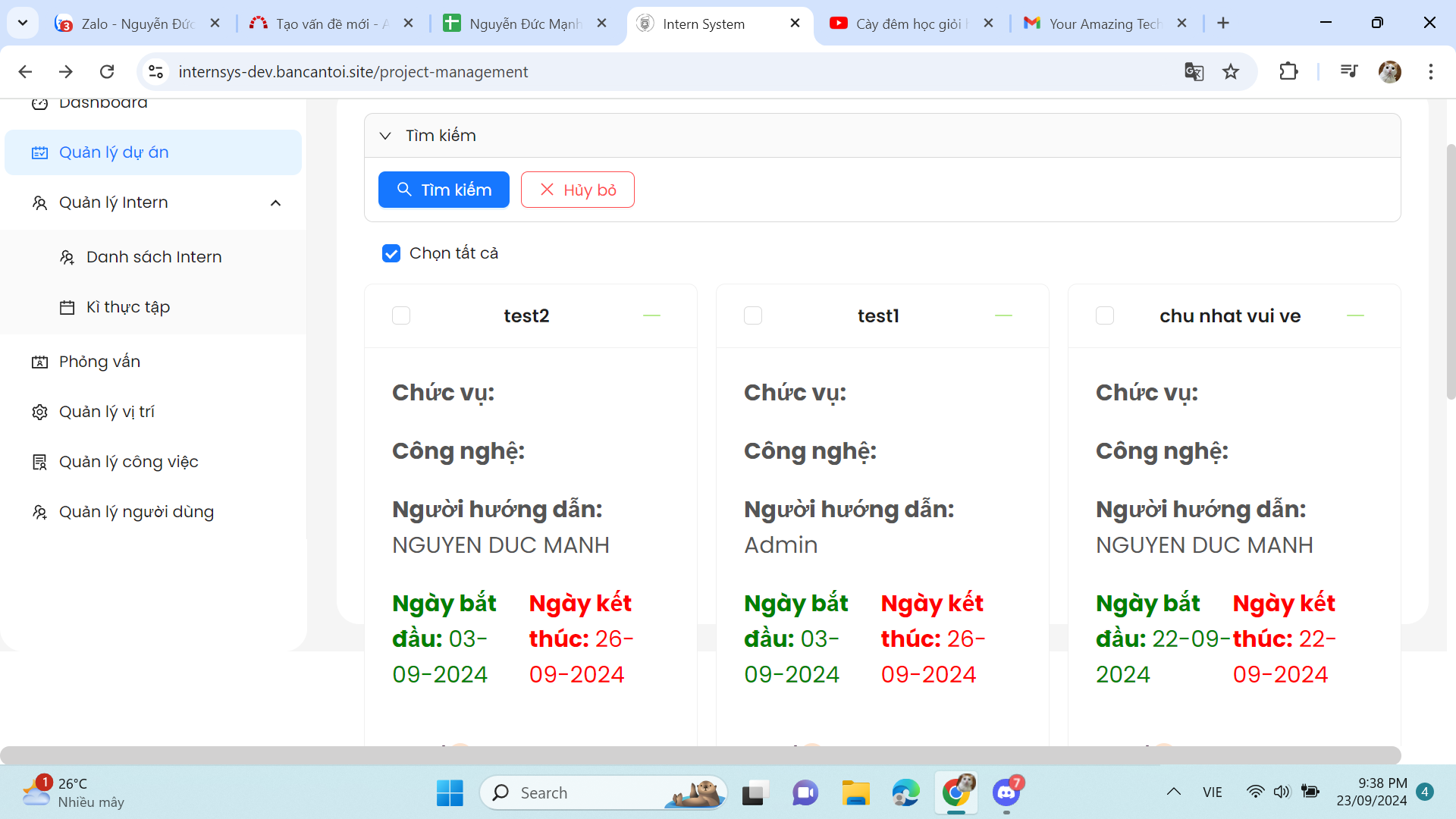This screenshot has width=1456, height=819.
Task: Uncheck the 'Chọn tất cả' checkbox
Action: (391, 253)
